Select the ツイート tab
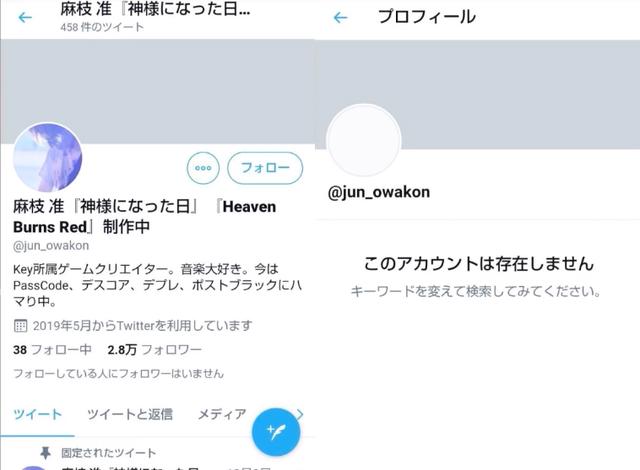 tap(37, 415)
